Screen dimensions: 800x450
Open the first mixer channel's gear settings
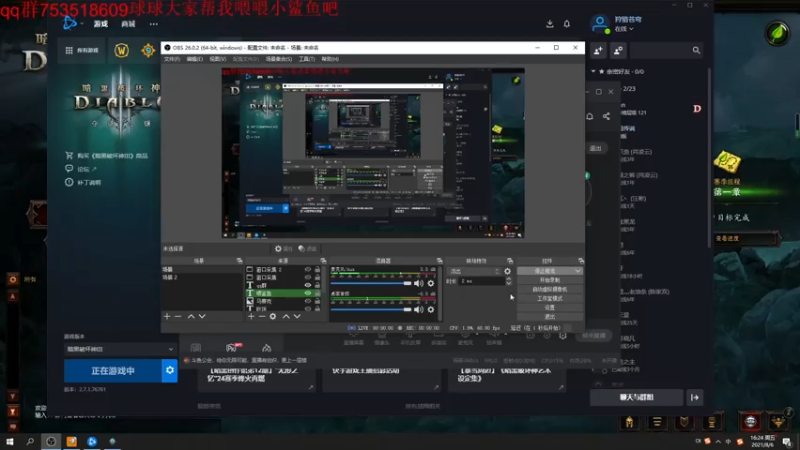pyautogui.click(x=431, y=283)
